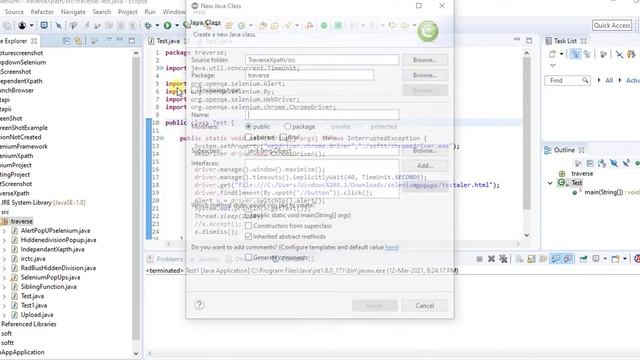This screenshot has width=640, height=360.
Task: Click Link with Editor icon in Package Explorer
Action: pos(78,41)
